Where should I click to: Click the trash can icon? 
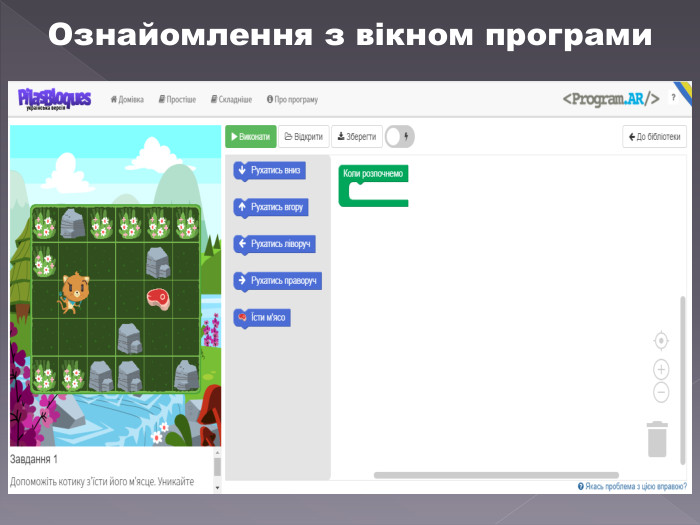[658, 439]
